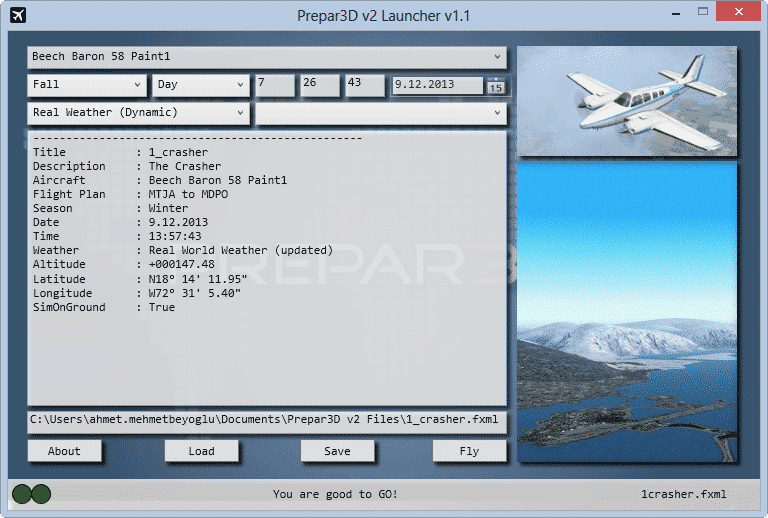Click the seconds field showing 43
The width and height of the screenshot is (768, 518).
coord(364,85)
